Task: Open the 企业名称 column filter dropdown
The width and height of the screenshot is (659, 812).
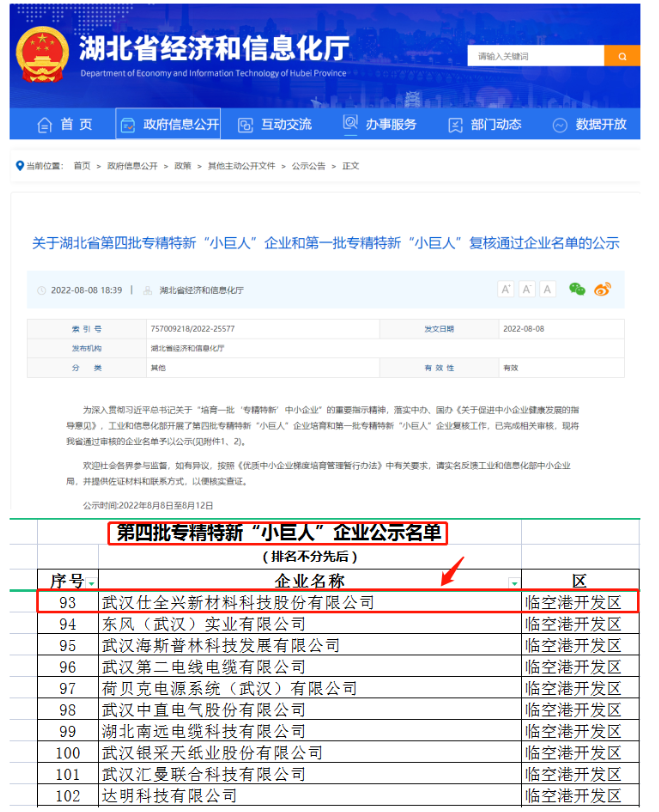Action: (x=514, y=583)
